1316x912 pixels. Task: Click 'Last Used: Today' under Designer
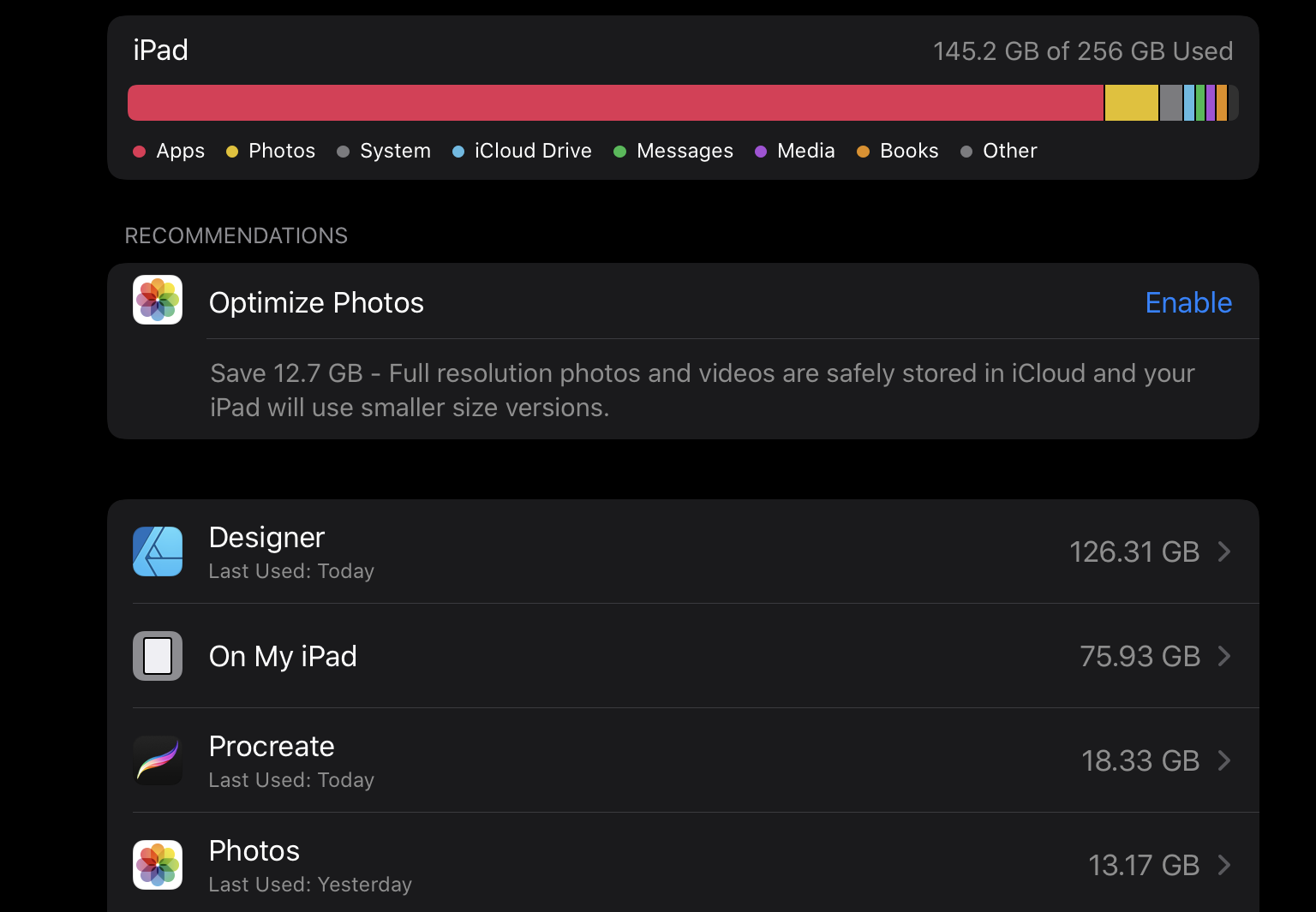point(291,571)
